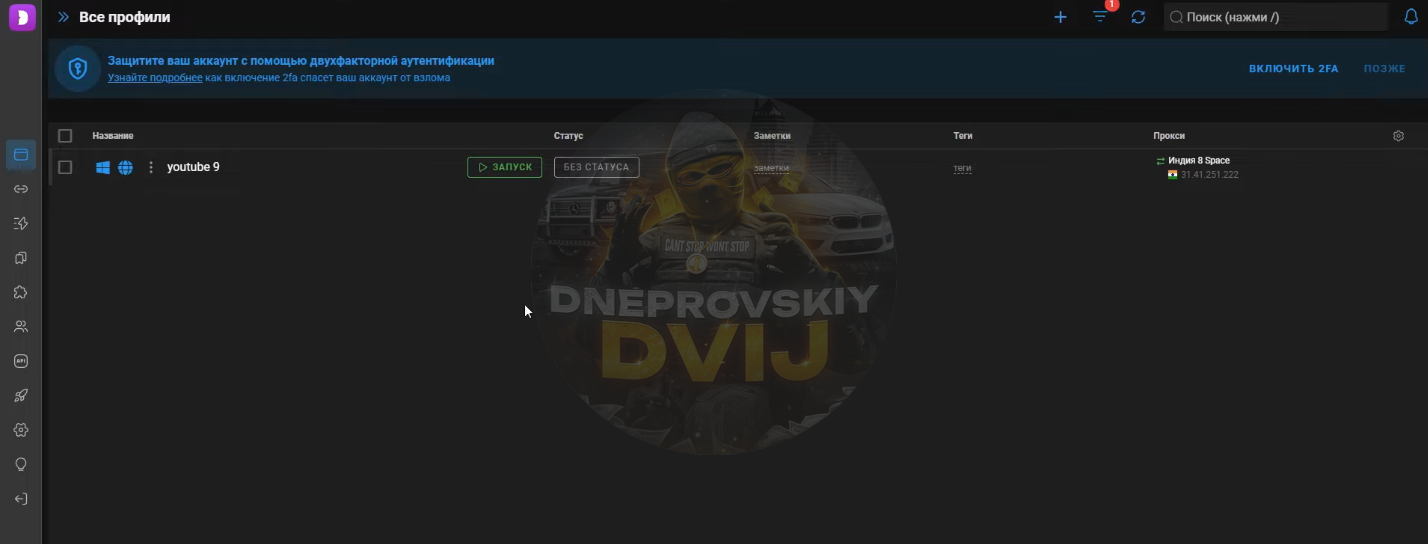Open the browser profiles section in sidebar
The height and width of the screenshot is (544, 1428).
tap(21, 155)
